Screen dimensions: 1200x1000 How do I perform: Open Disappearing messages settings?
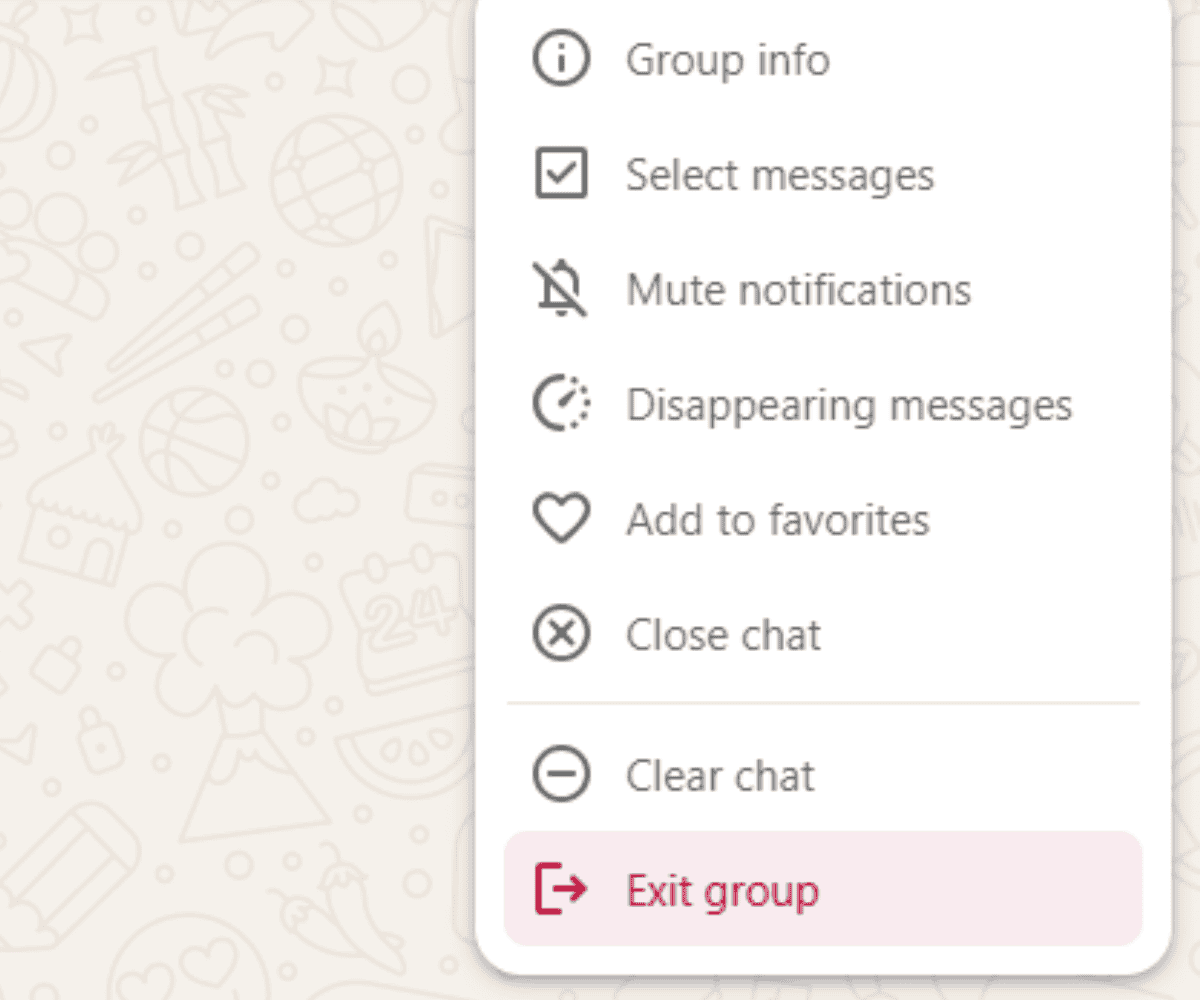pyautogui.click(x=848, y=405)
